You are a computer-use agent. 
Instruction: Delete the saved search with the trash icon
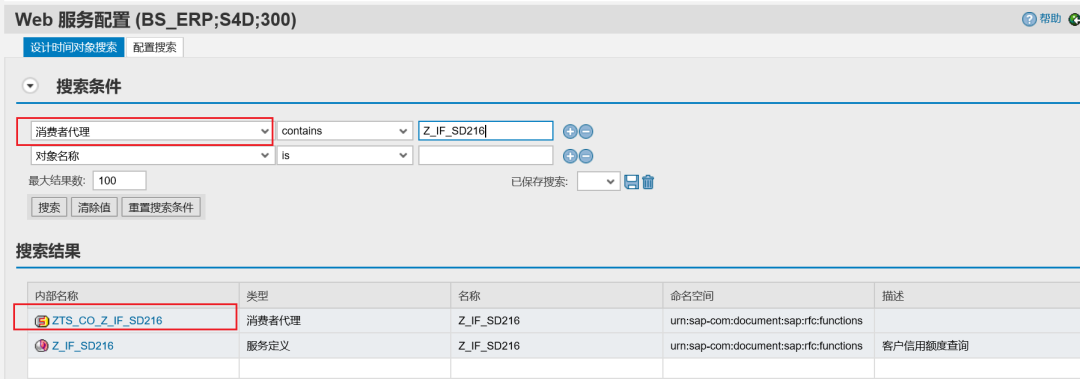(647, 181)
